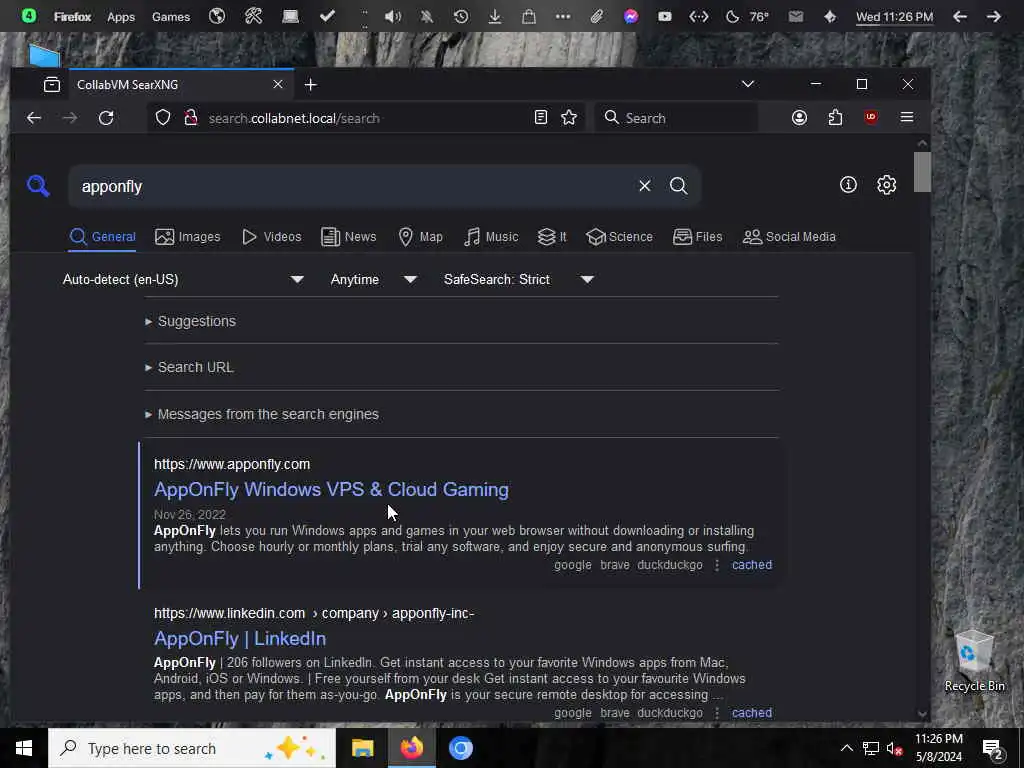
Task: Submit search with the magnifier button
Action: point(679,186)
